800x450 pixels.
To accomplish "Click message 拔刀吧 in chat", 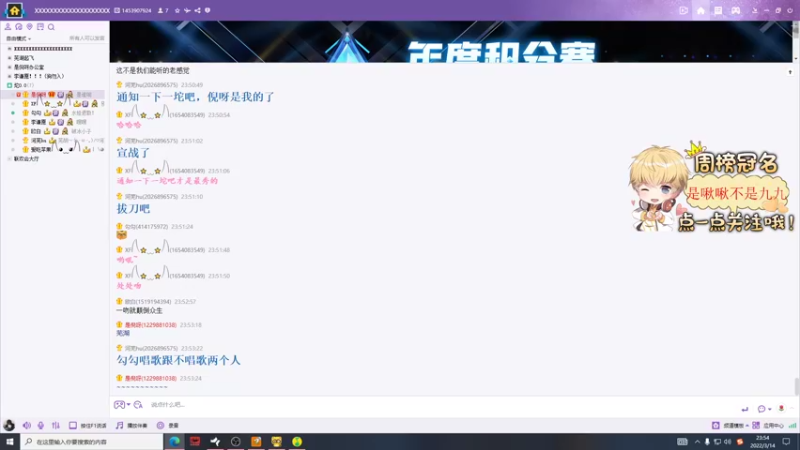I will click(x=133, y=209).
